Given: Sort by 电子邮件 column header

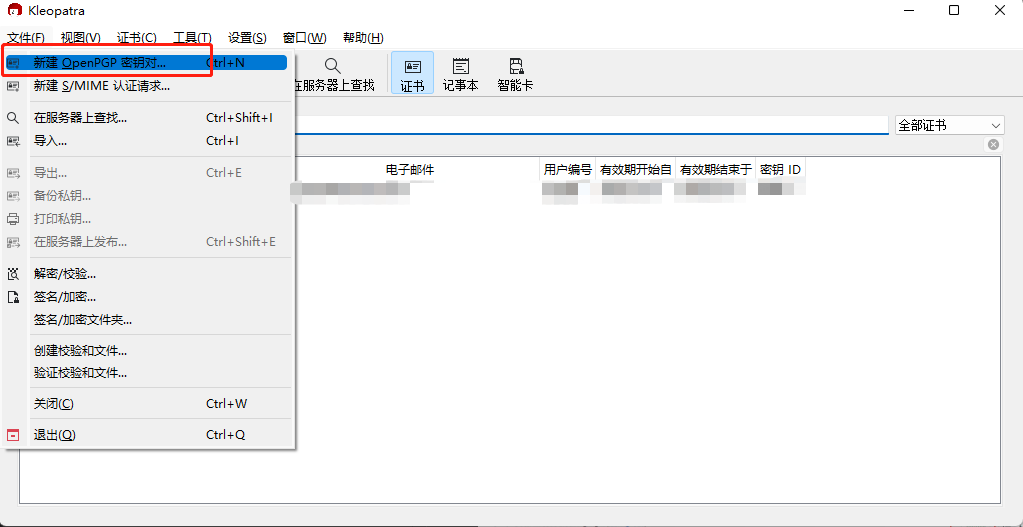Looking at the screenshot, I should (410, 170).
